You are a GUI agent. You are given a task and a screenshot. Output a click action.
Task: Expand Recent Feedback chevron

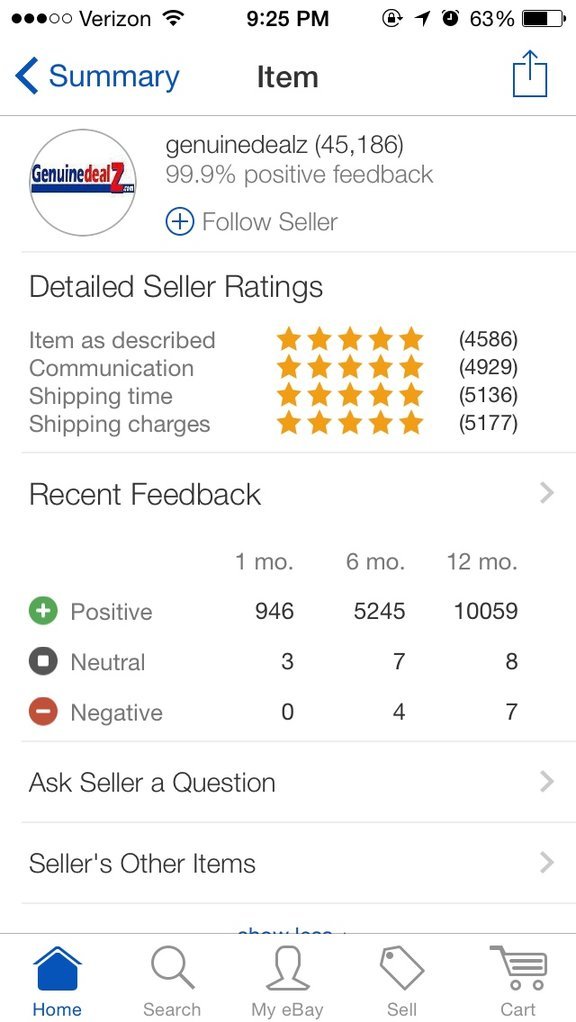coord(547,493)
